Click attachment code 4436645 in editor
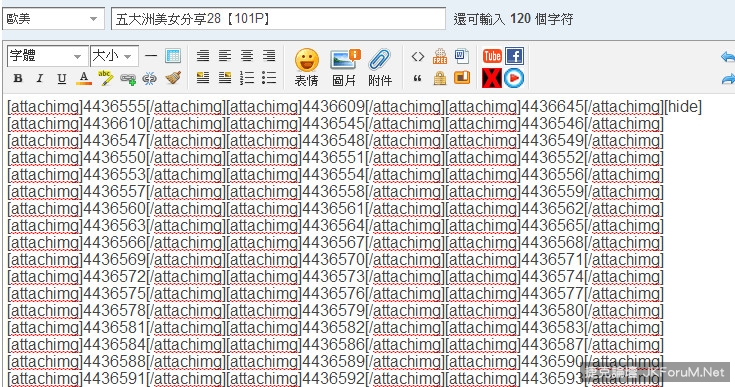The width and height of the screenshot is (735, 387). (552, 106)
